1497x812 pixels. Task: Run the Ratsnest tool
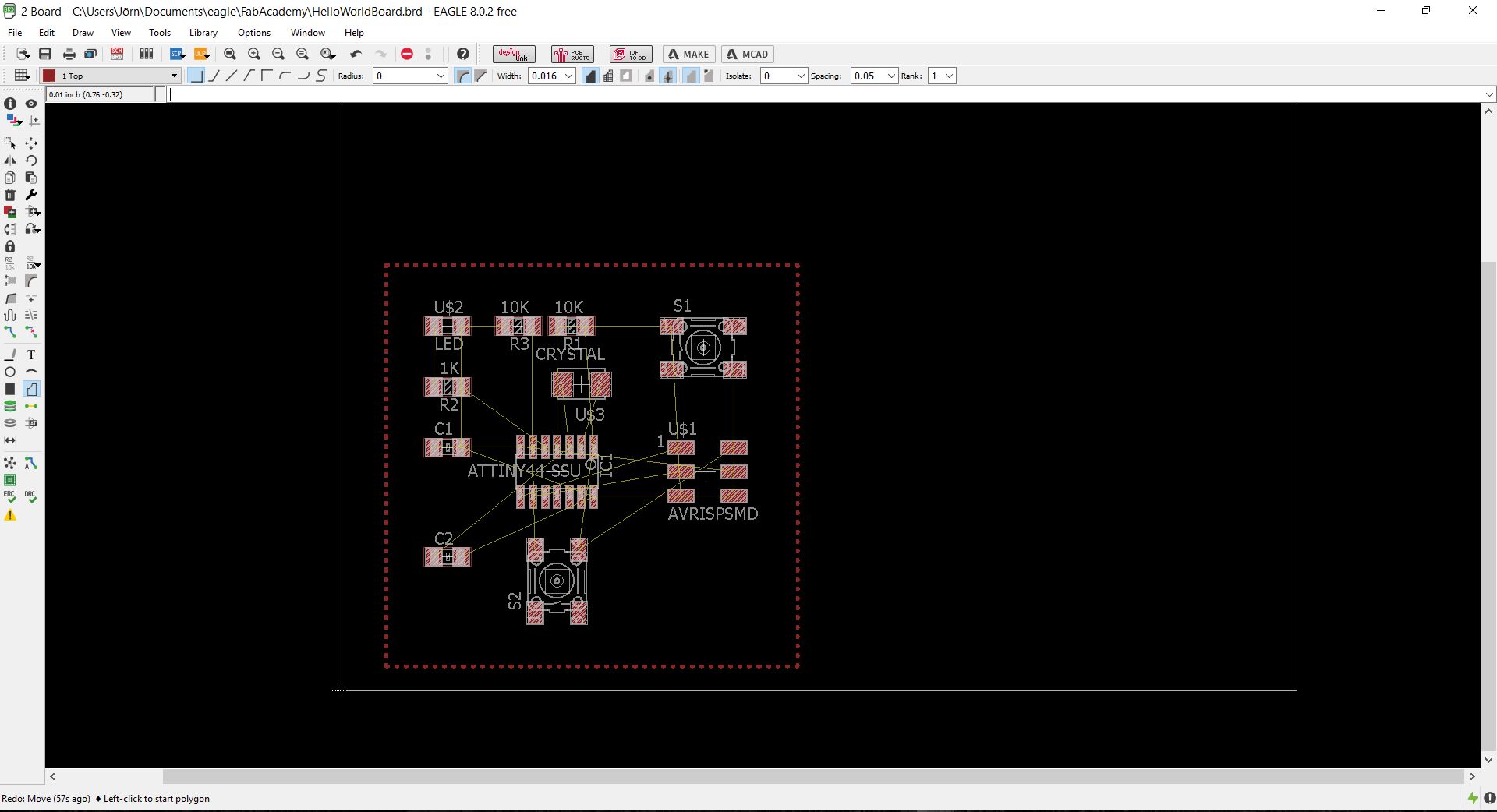click(x=10, y=464)
